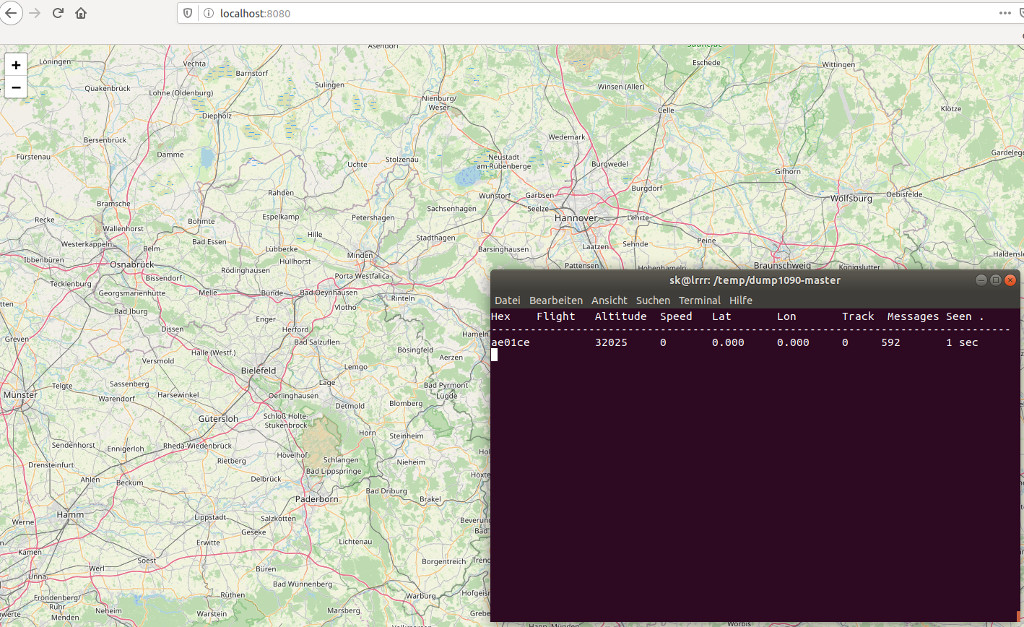Image resolution: width=1024 pixels, height=627 pixels.
Task: Click the Altitude column header
Action: 620,316
